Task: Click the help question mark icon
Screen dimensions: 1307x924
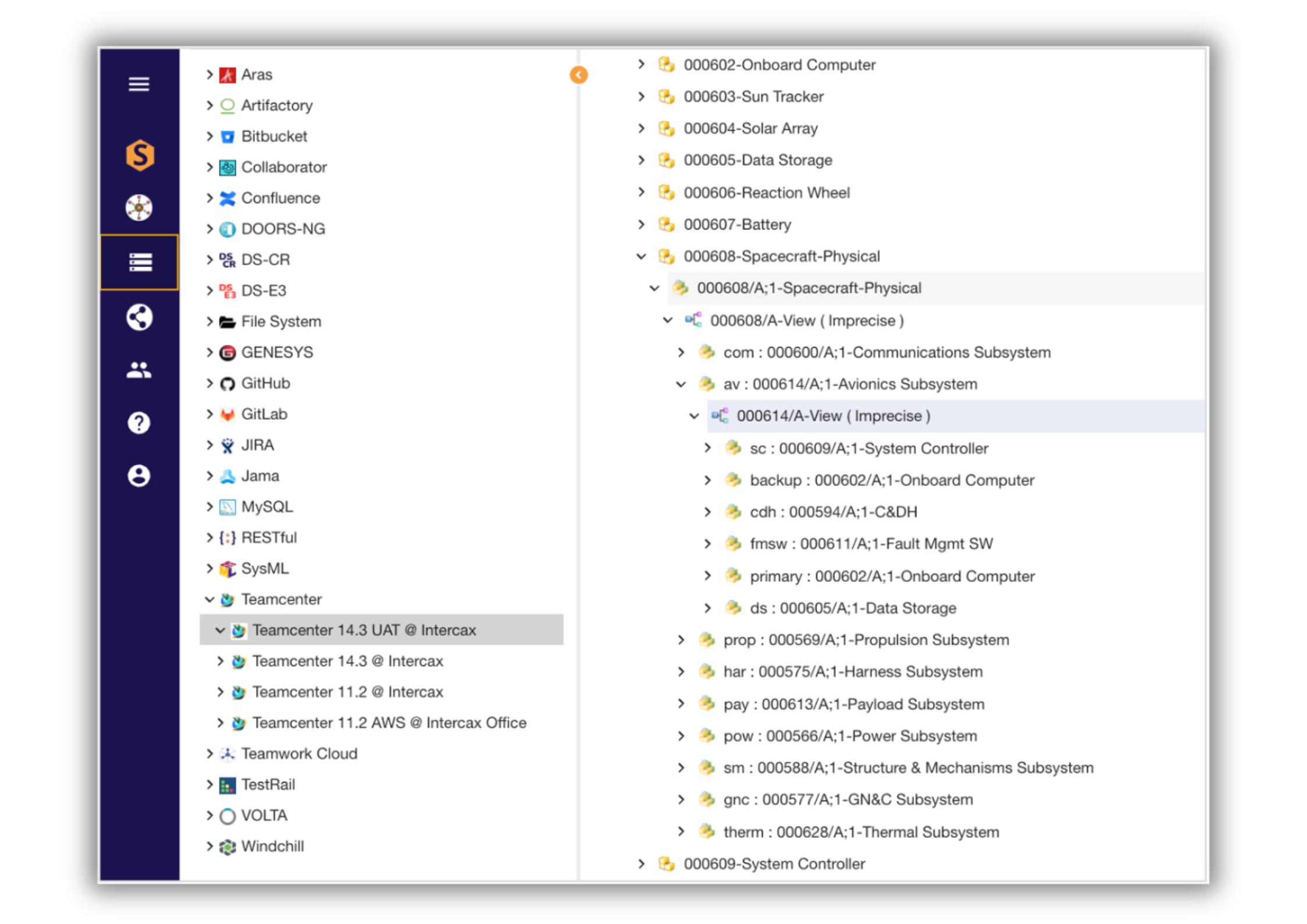Action: click(x=139, y=423)
